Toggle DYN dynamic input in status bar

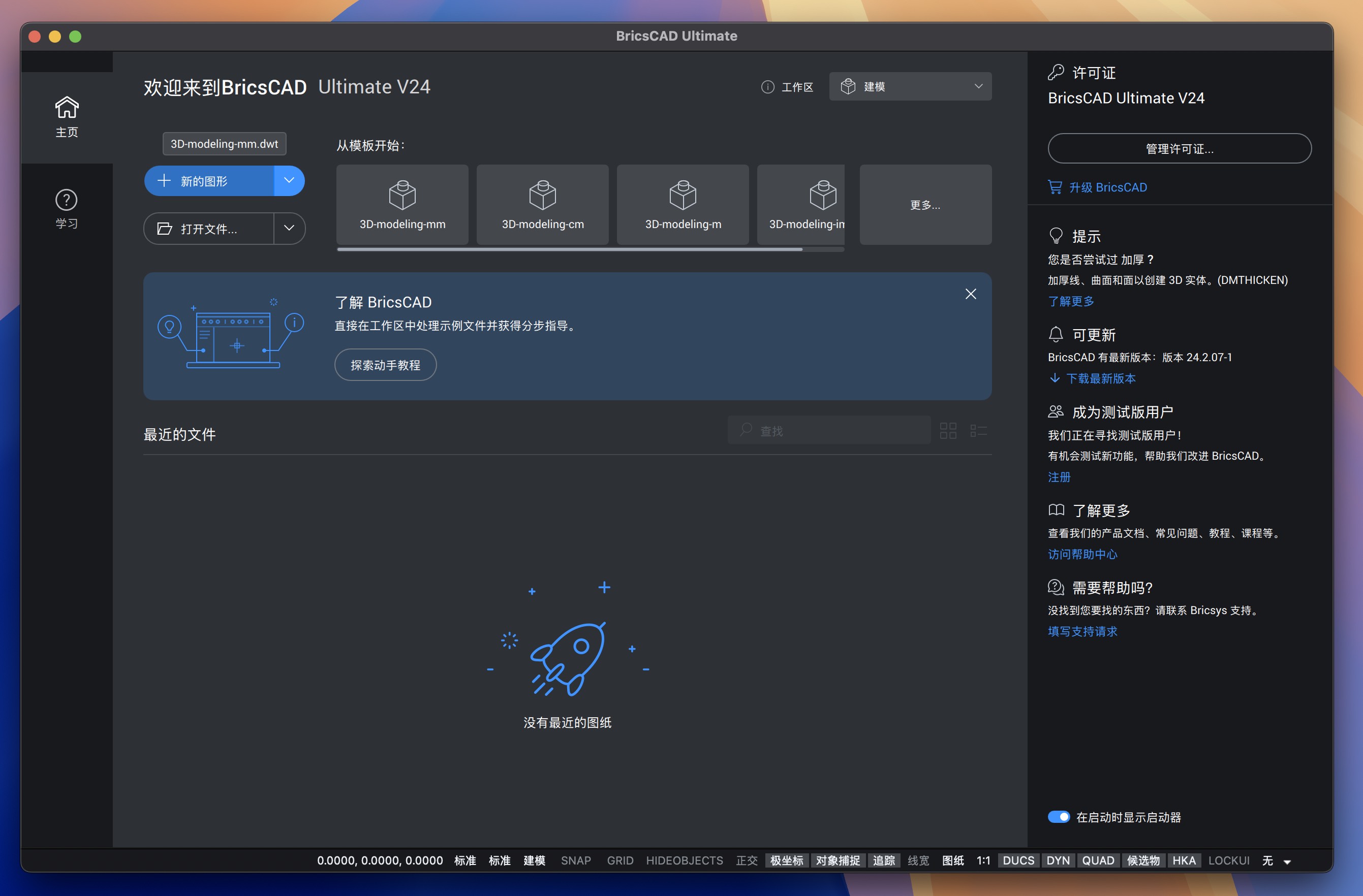1058,860
